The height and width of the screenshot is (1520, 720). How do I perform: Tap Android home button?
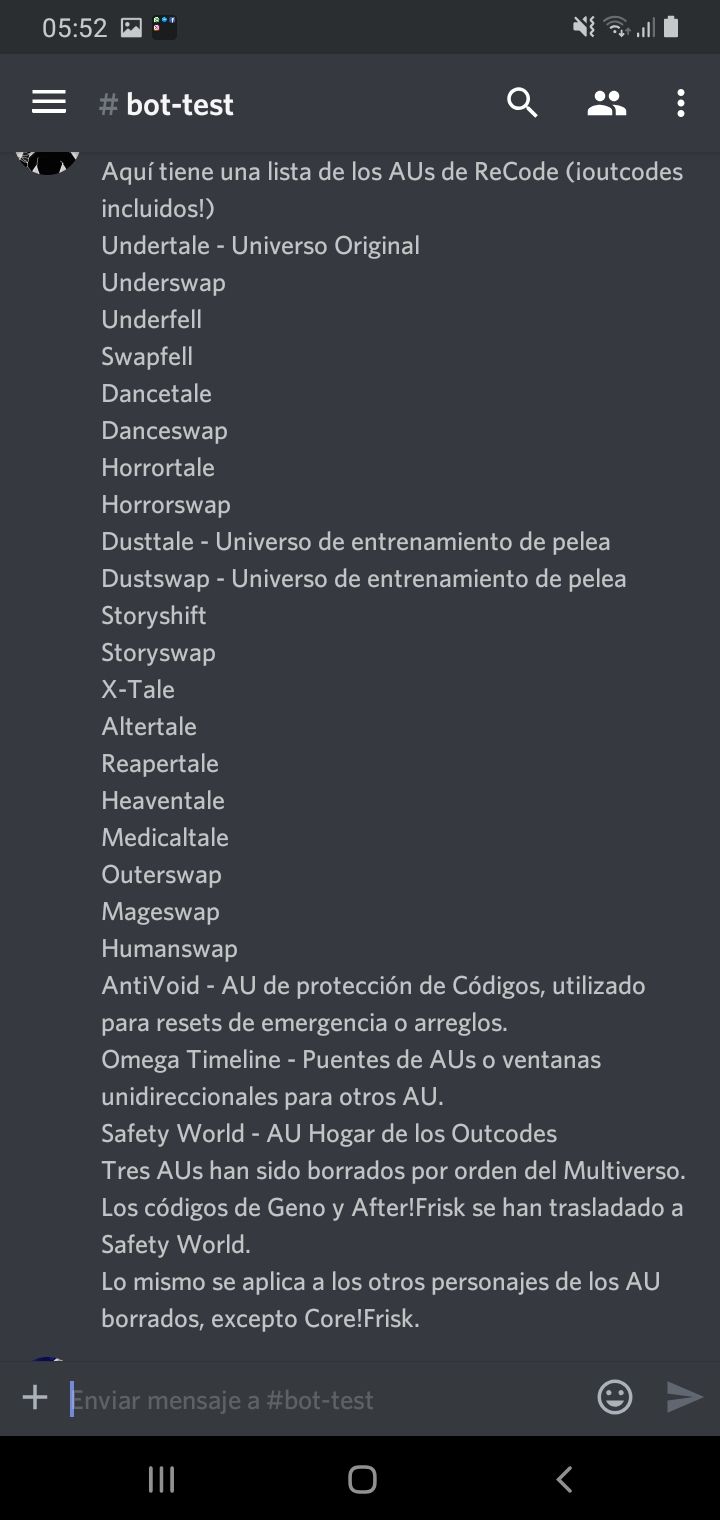pyautogui.click(x=362, y=1479)
